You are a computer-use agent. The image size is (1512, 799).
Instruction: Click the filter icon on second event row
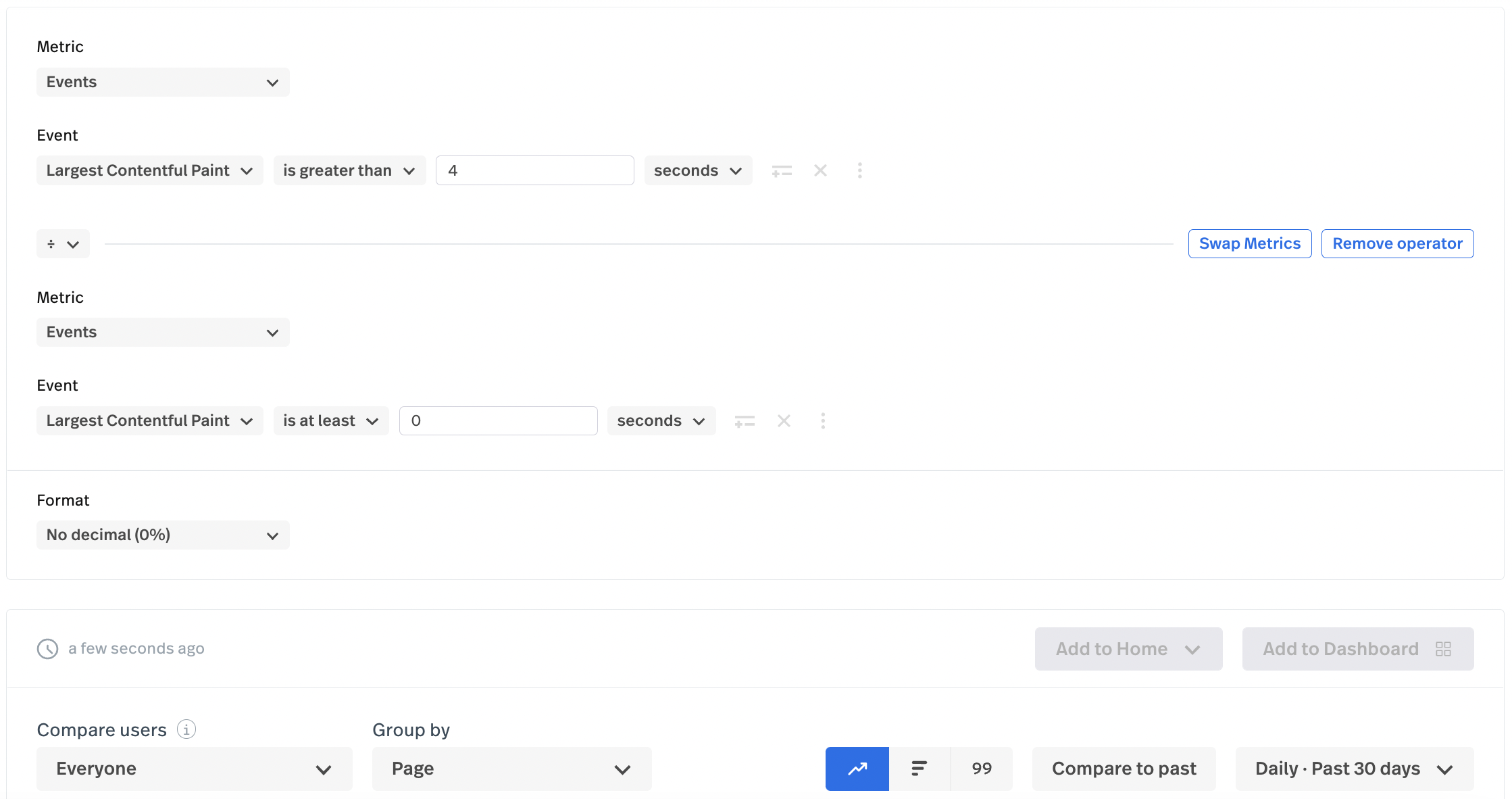(745, 421)
